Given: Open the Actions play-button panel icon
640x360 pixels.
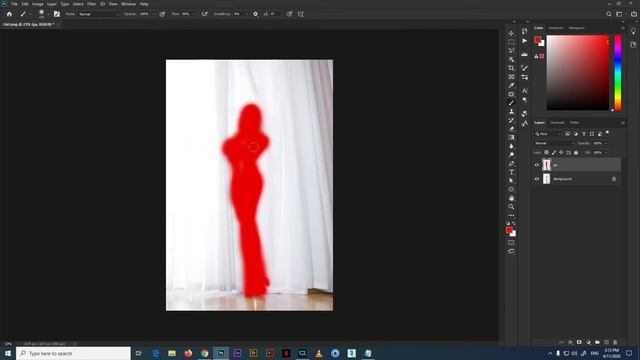Looking at the screenshot, I should [524, 41].
